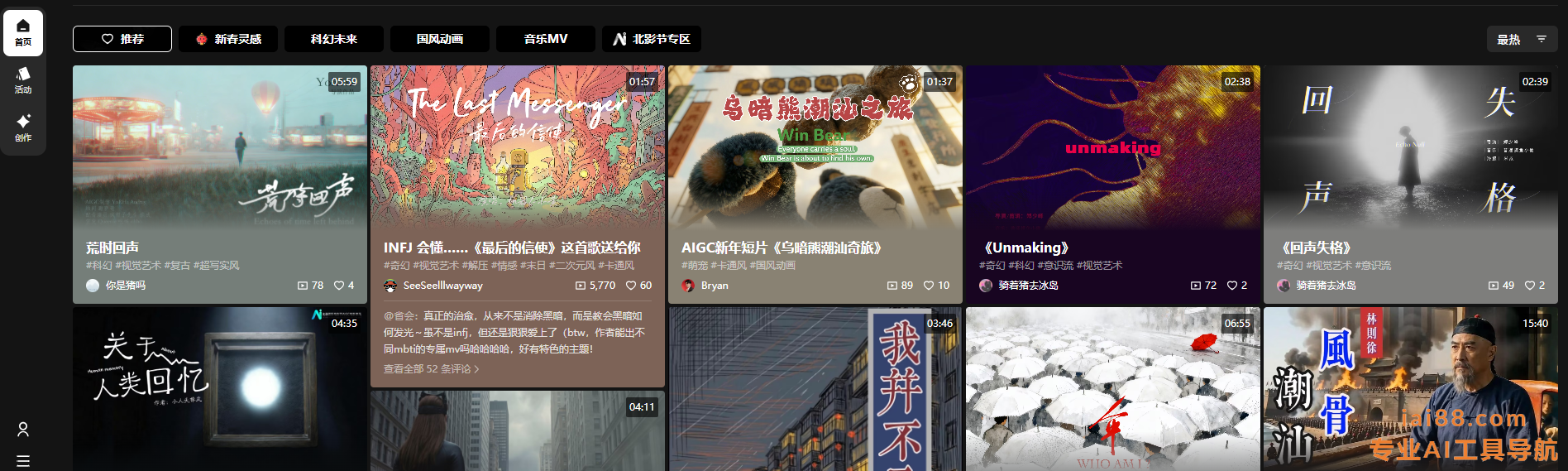The image size is (1568, 471).
Task: Click the 骑着猪去冰岛 avatar under 回声失格
Action: coord(1284,286)
